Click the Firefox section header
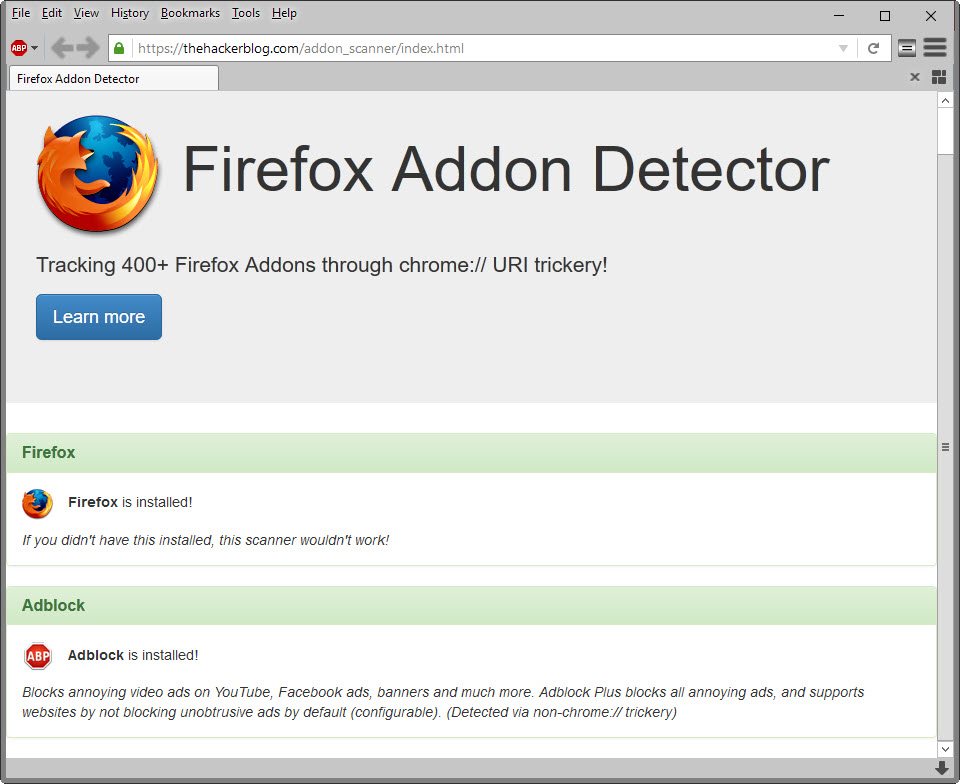960x784 pixels. pos(471,453)
